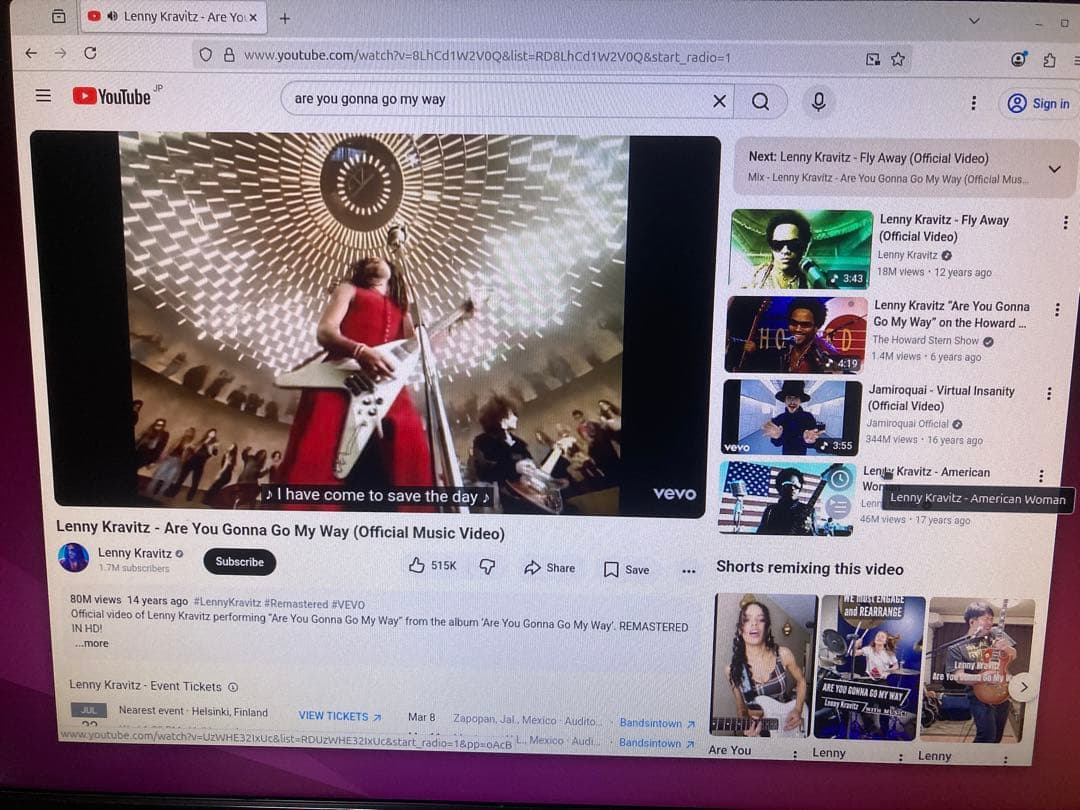
Task: Reload the page with browser refresh icon
Action: pos(91,53)
